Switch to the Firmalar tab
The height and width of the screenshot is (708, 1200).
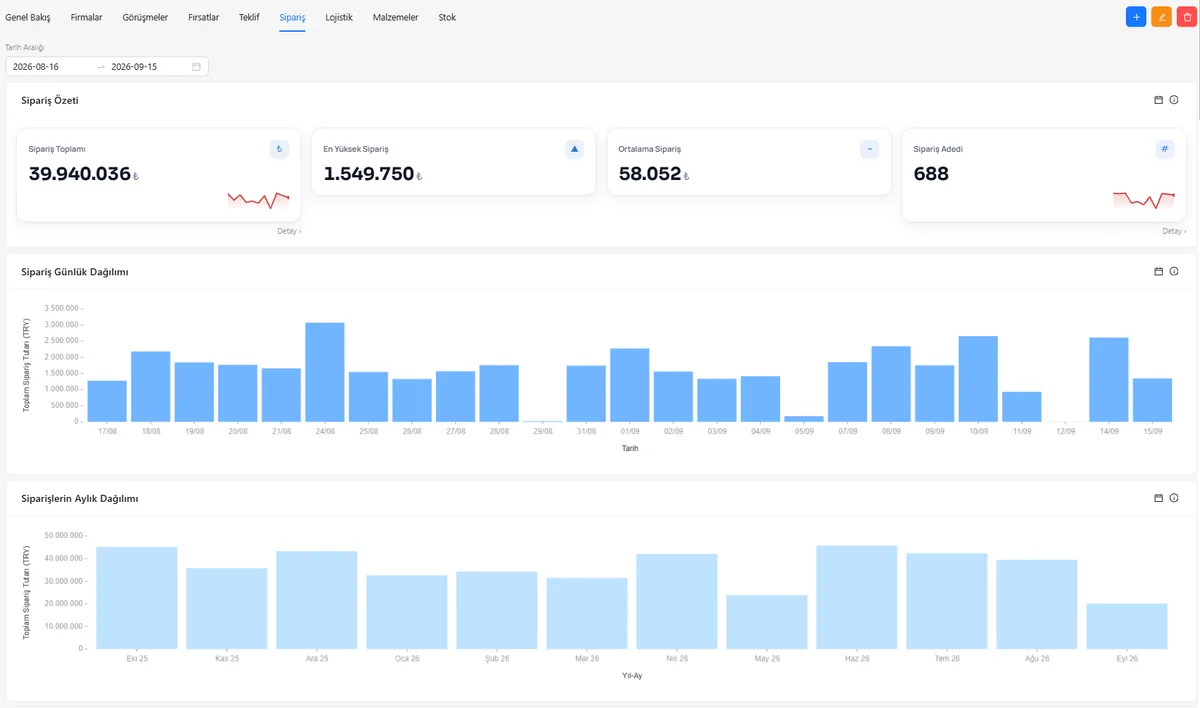pos(87,18)
